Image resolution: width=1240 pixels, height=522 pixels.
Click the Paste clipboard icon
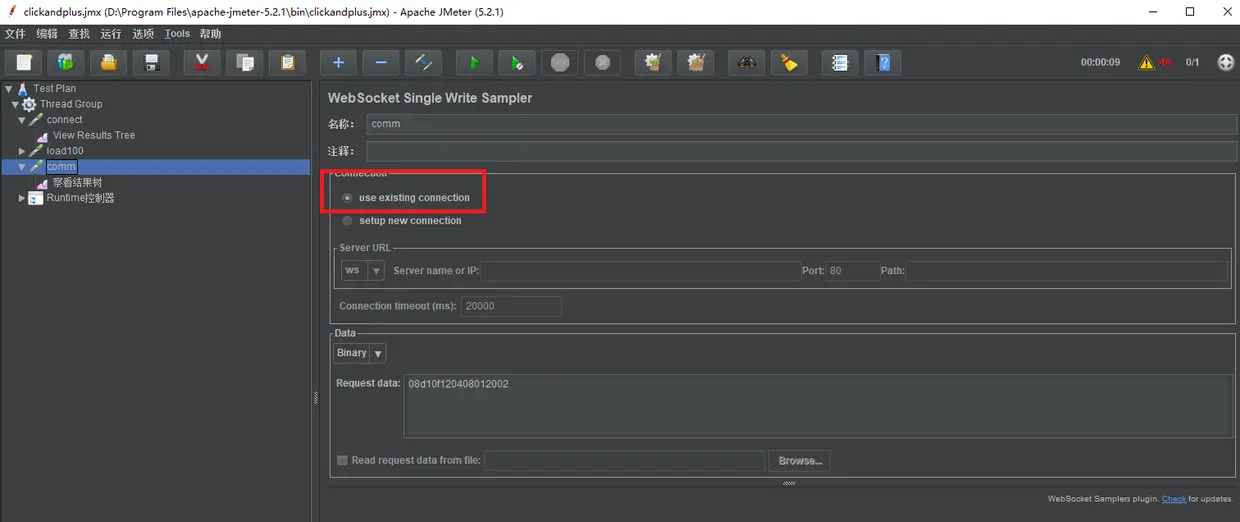tap(287, 62)
